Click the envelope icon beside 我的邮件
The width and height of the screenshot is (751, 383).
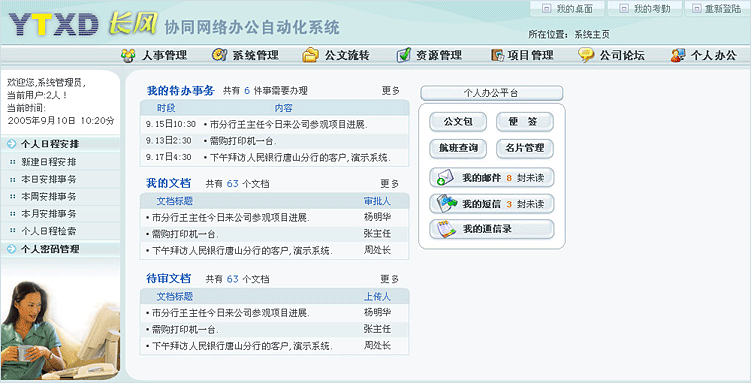[445, 178]
